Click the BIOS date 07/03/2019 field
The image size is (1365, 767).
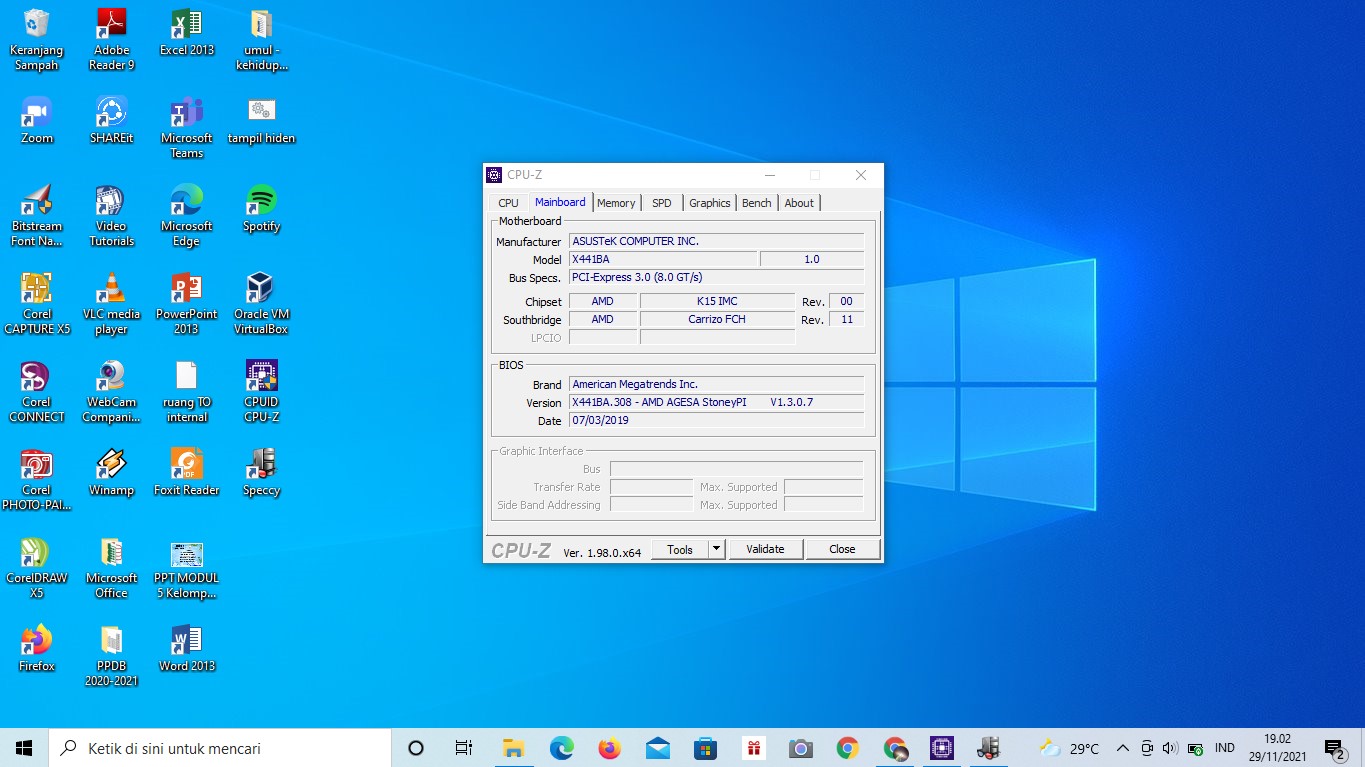pos(716,420)
